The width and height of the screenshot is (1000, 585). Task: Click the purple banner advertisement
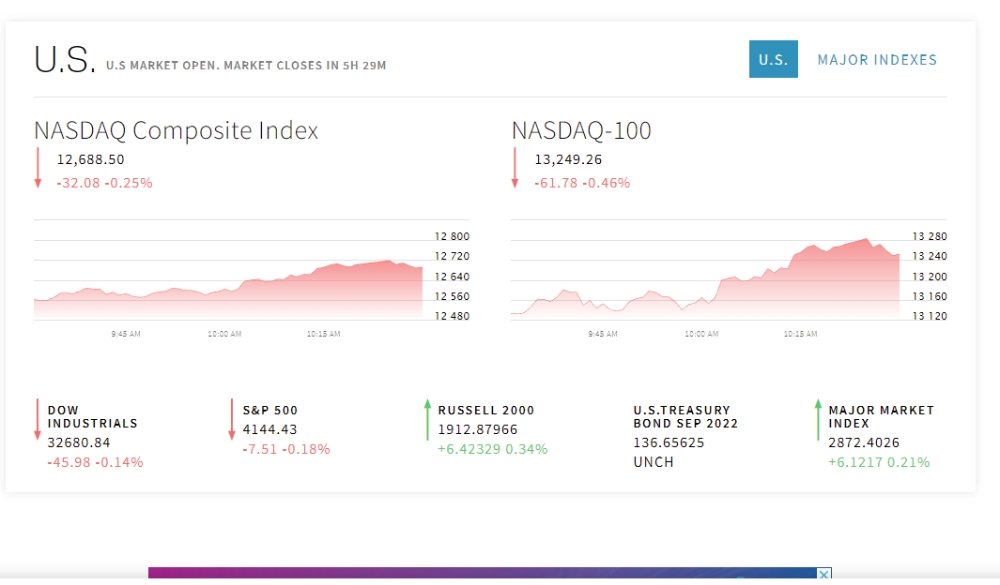[x=490, y=574]
